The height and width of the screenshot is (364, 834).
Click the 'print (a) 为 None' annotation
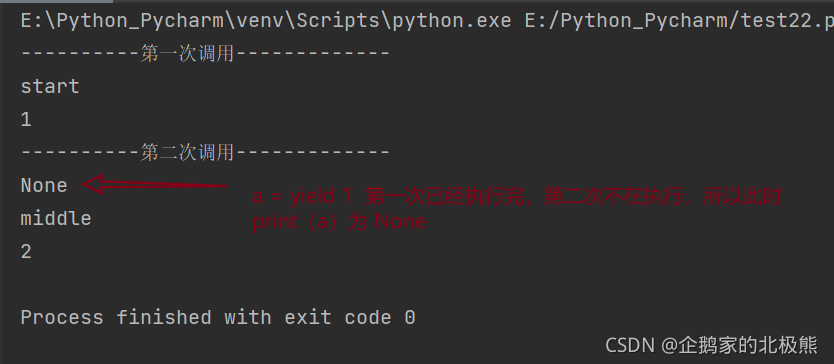(x=339, y=221)
